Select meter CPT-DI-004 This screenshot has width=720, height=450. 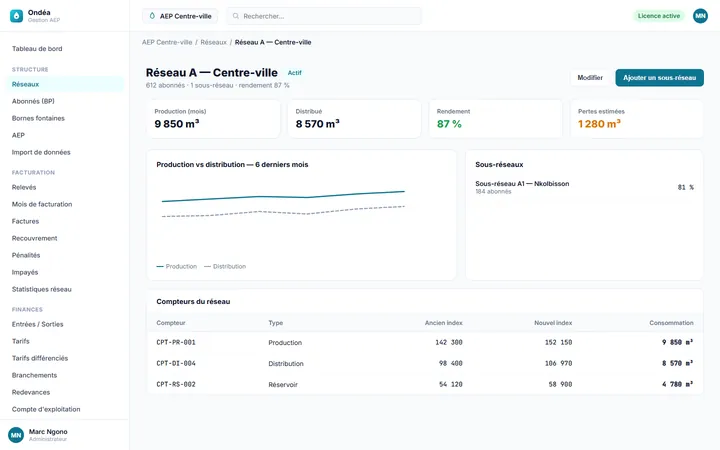176,363
